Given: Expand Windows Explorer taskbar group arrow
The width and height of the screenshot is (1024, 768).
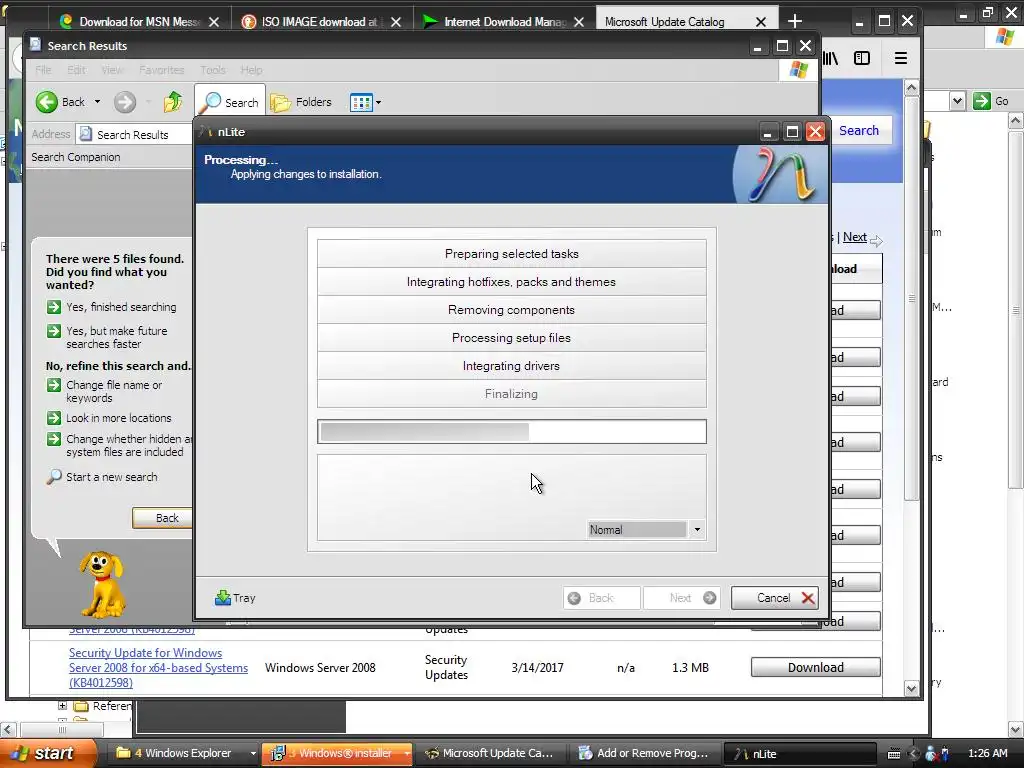Looking at the screenshot, I should pyautogui.click(x=253, y=753).
